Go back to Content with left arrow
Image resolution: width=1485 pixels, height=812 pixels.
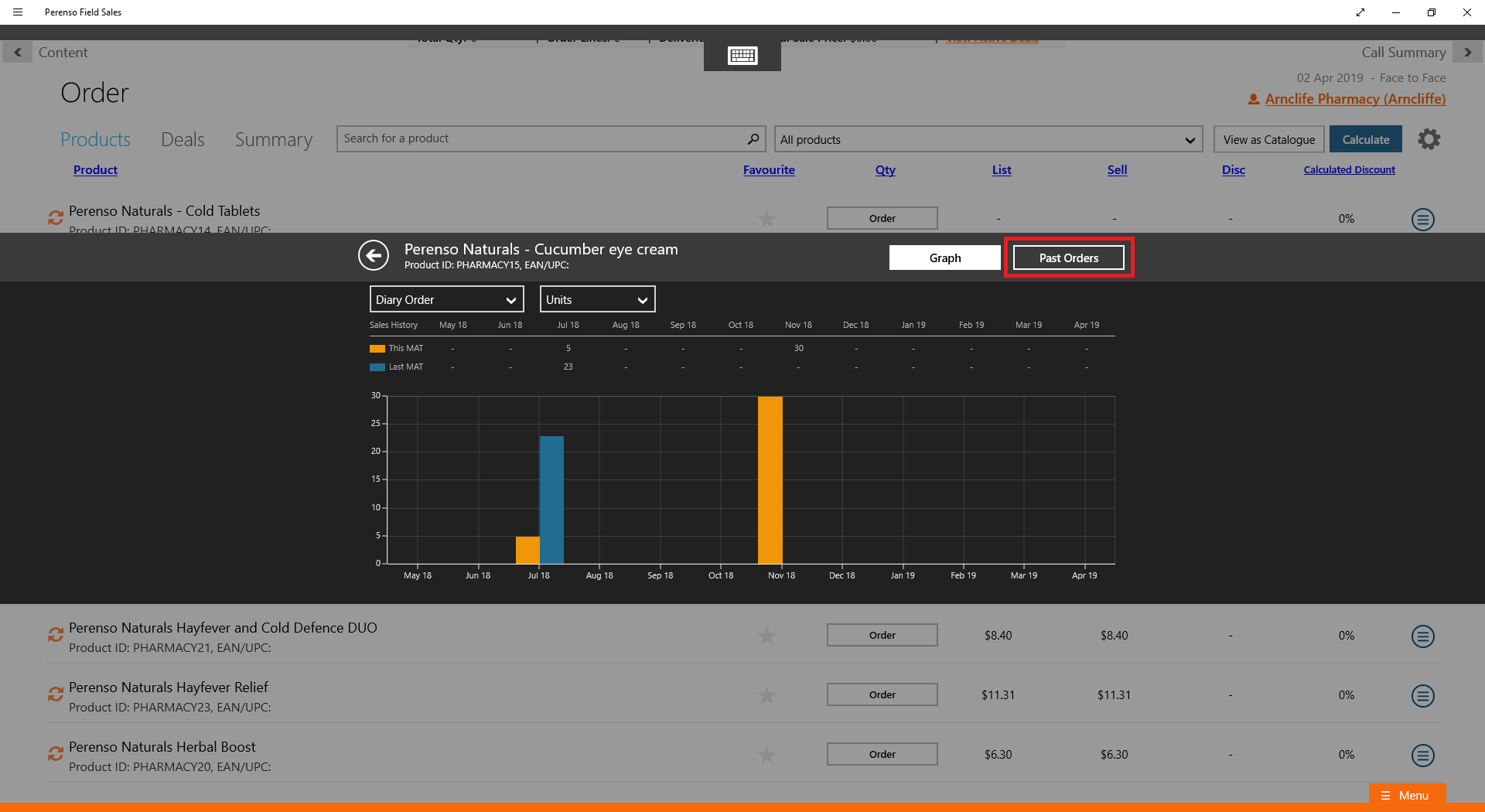pyautogui.click(x=17, y=53)
